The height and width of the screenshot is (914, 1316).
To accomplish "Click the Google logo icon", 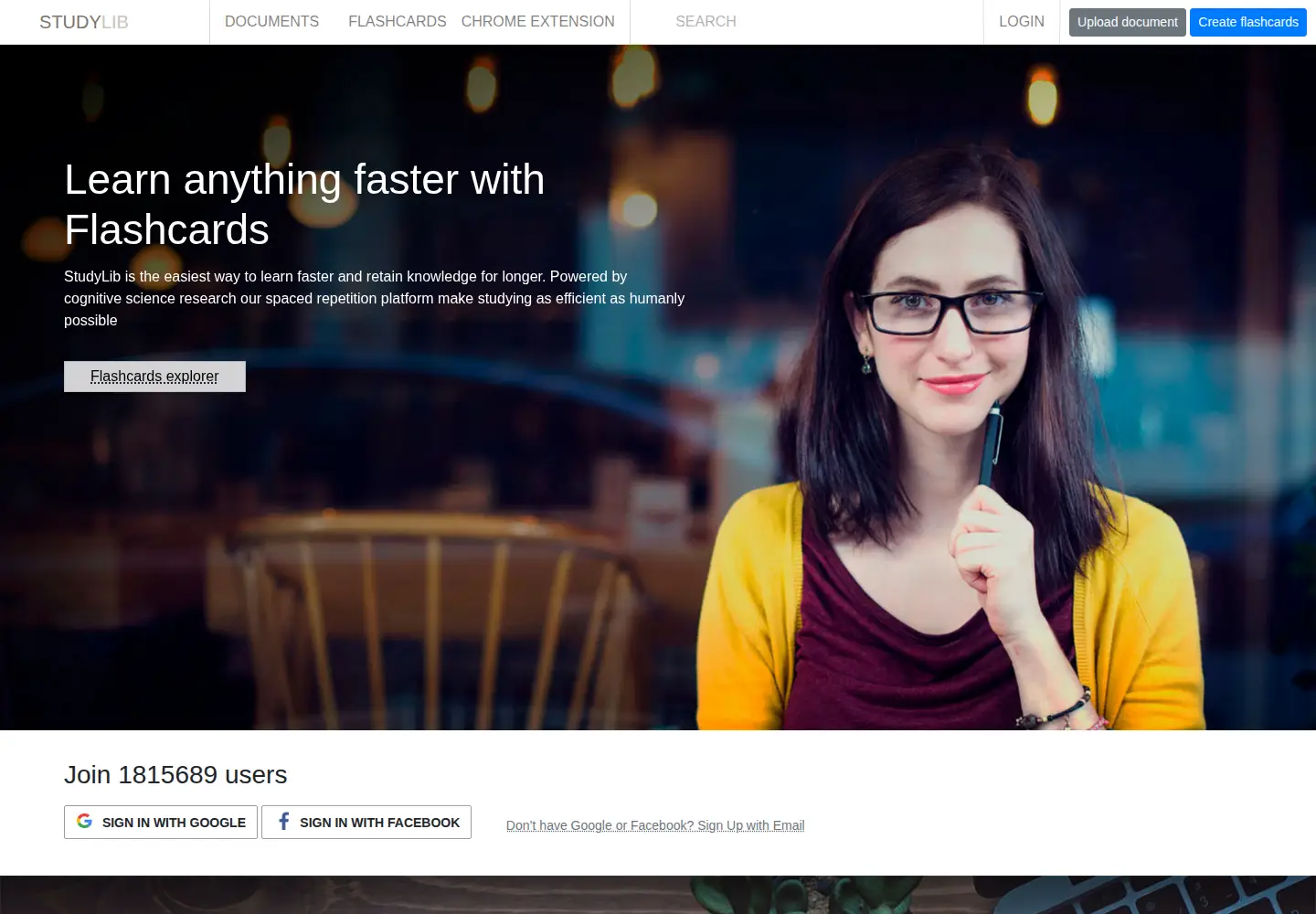I will [x=84, y=821].
